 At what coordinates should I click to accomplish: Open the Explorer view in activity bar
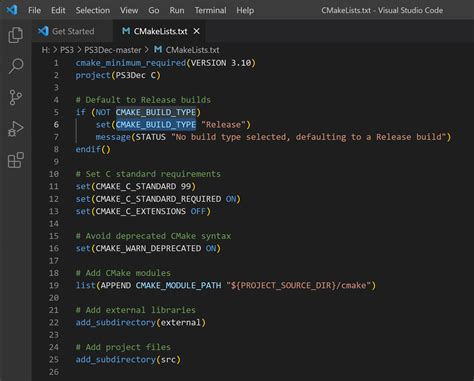coord(15,35)
